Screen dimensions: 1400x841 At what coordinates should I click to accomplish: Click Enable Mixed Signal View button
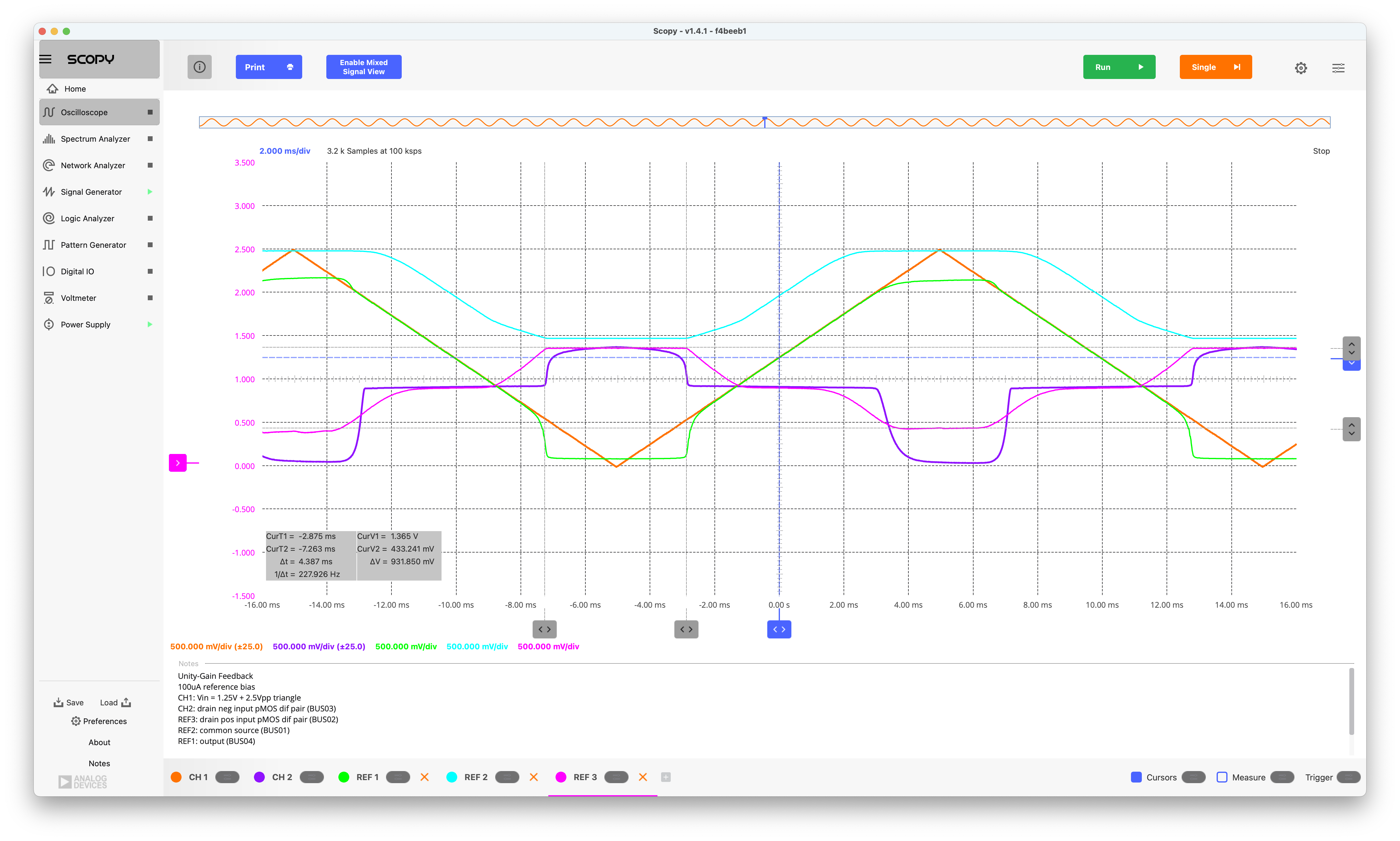pyautogui.click(x=364, y=67)
